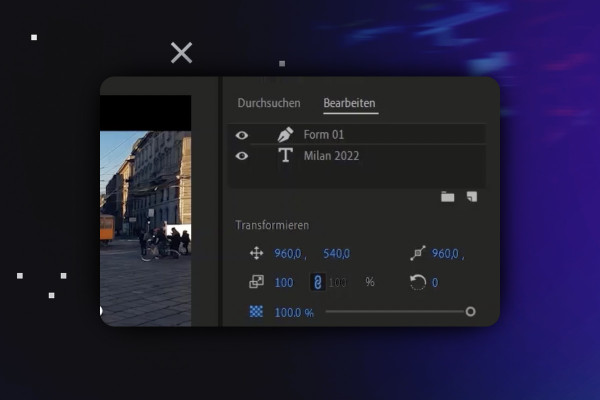
Task: Select the Milan 2022 text layer name
Action: [x=331, y=156]
